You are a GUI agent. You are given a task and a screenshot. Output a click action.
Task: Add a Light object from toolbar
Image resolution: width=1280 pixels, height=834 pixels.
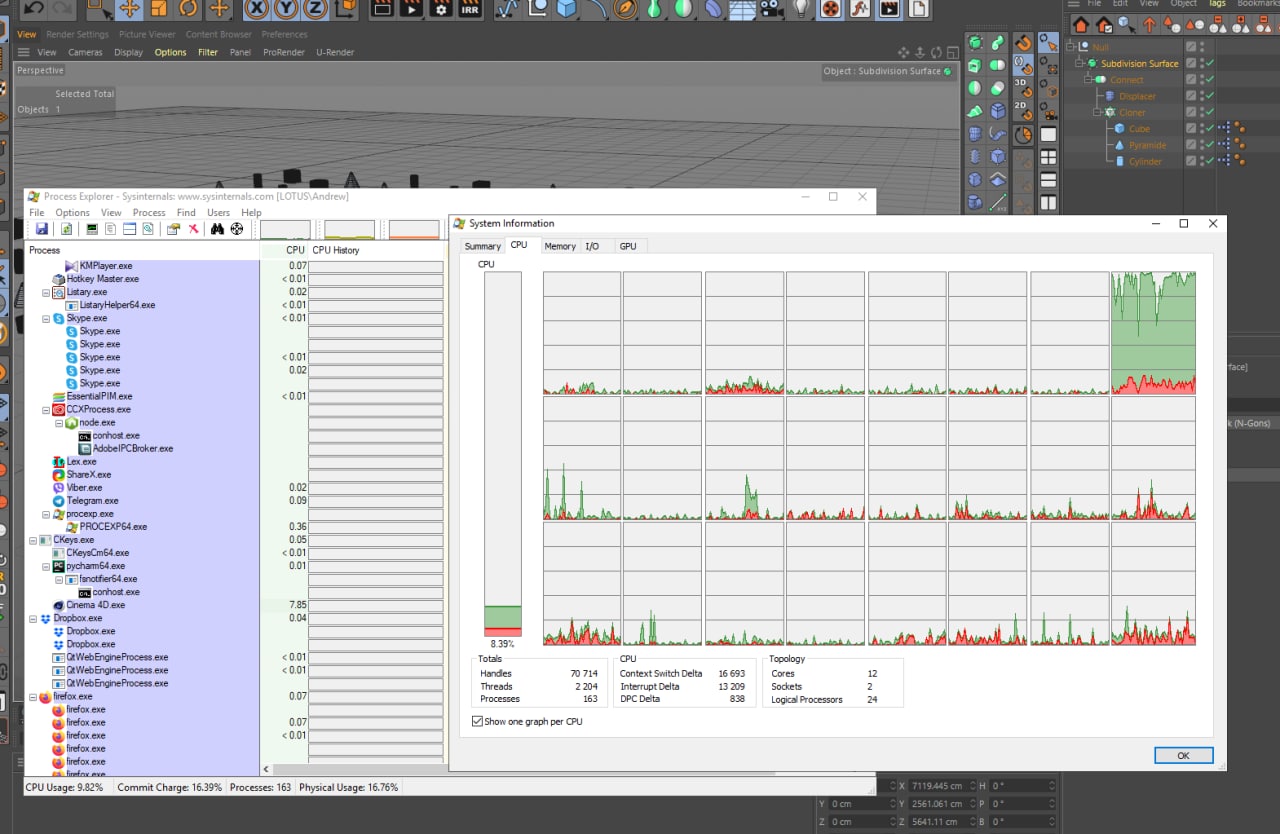click(x=800, y=9)
